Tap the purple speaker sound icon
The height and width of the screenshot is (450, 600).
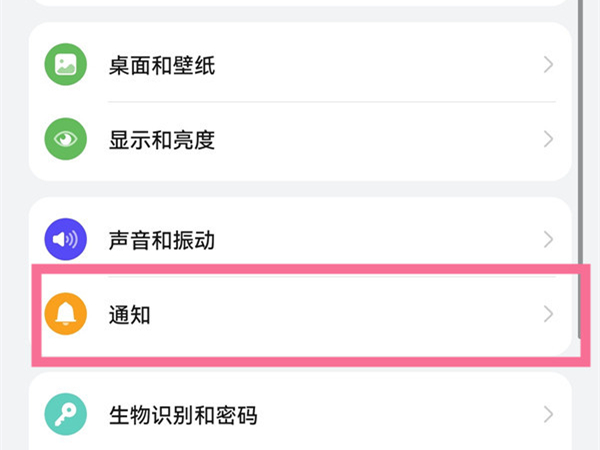[66, 240]
